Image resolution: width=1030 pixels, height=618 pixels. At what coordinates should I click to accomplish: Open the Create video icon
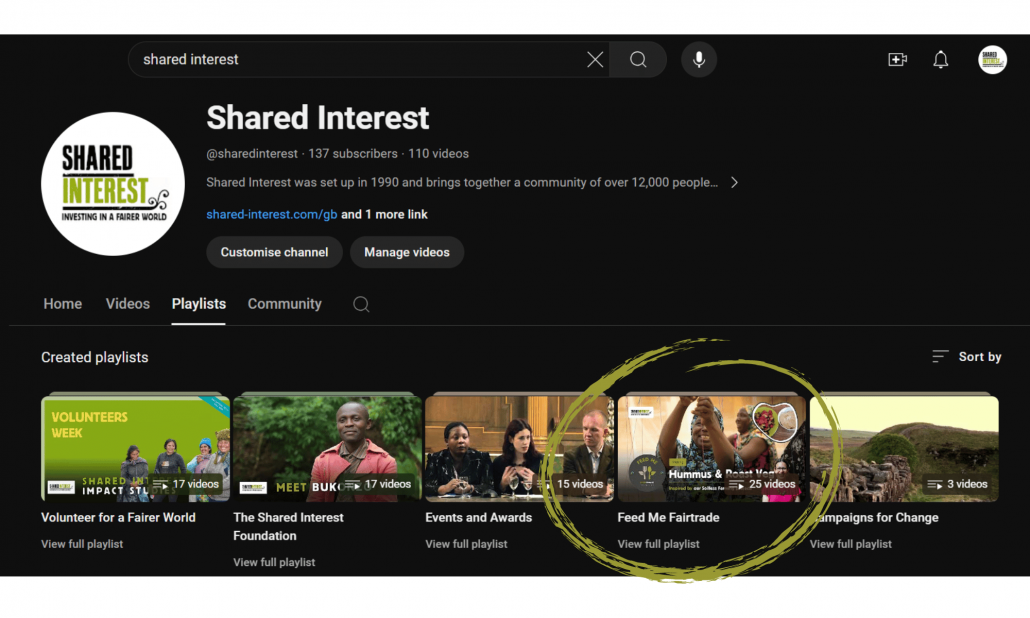897,60
